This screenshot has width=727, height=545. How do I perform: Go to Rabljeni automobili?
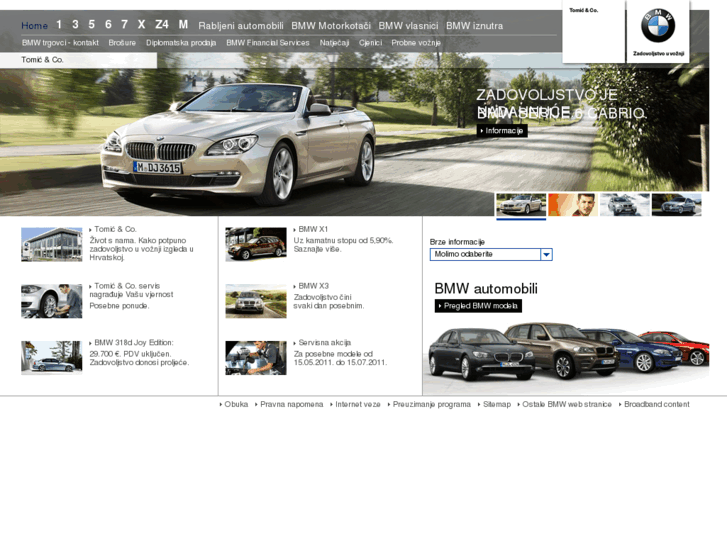241,26
